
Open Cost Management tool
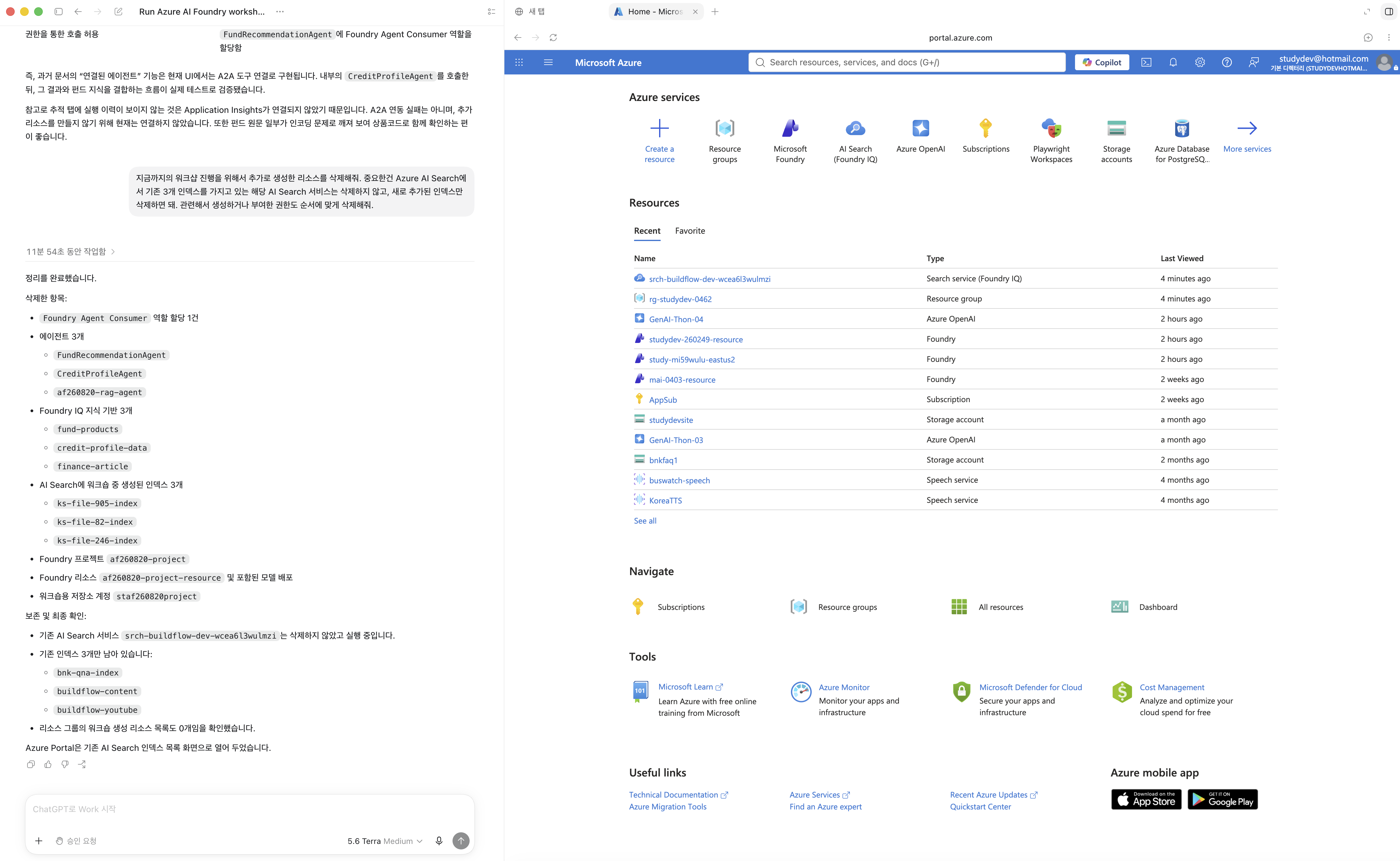1172,687
